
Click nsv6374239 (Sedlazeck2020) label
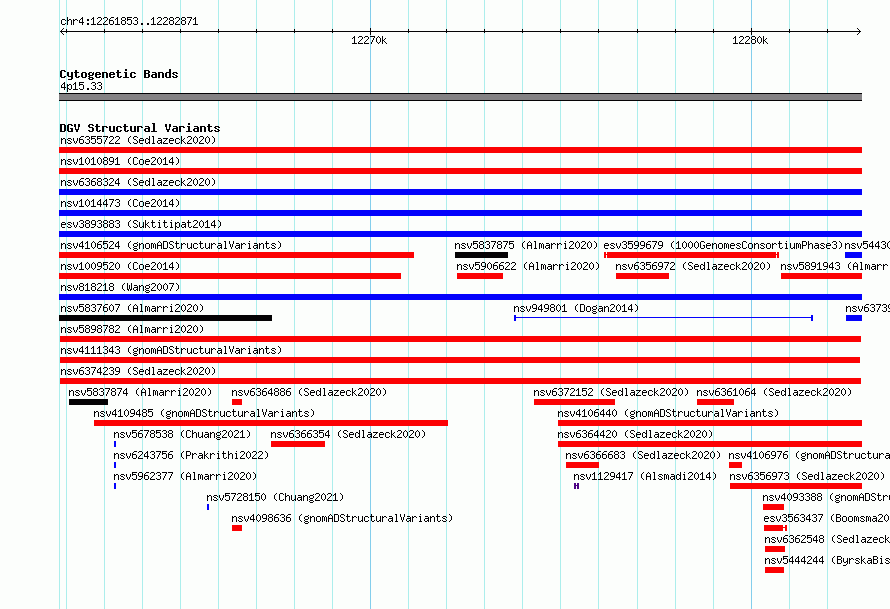click(x=138, y=371)
